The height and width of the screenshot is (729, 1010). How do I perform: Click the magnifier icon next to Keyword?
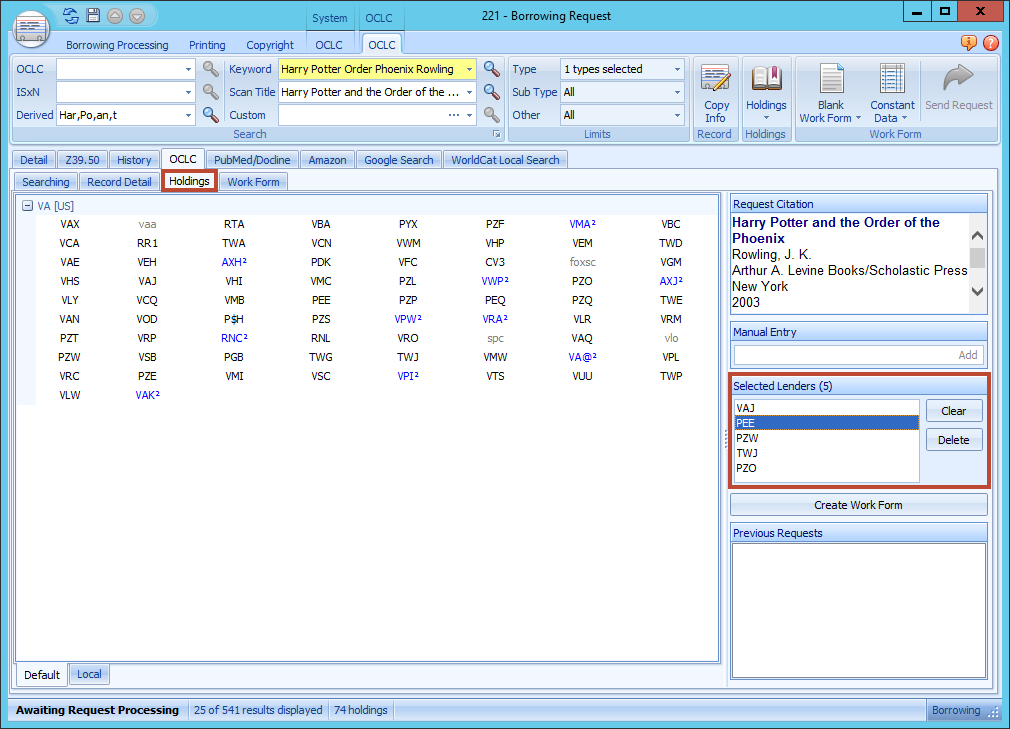click(490, 69)
